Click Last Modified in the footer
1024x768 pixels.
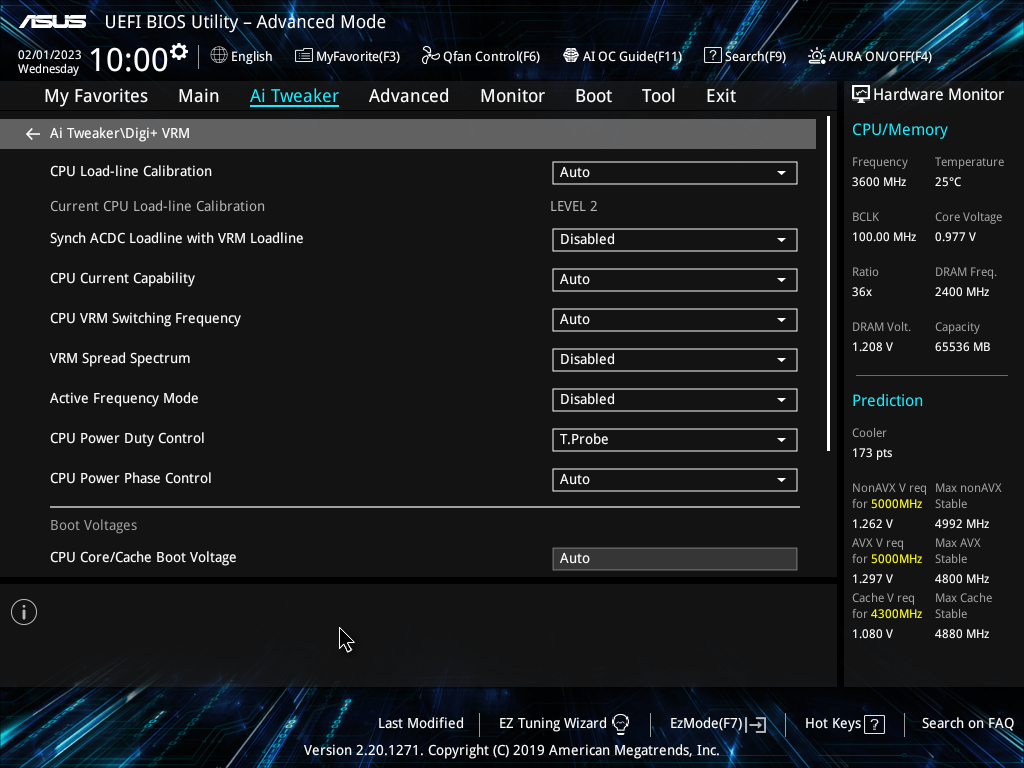tap(421, 724)
